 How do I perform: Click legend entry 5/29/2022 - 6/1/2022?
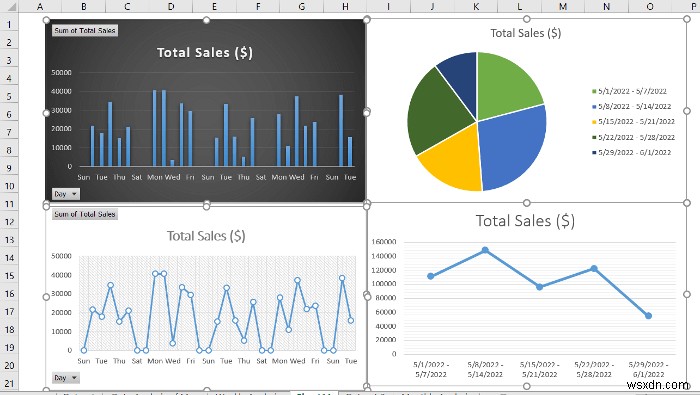pyautogui.click(x=631, y=152)
